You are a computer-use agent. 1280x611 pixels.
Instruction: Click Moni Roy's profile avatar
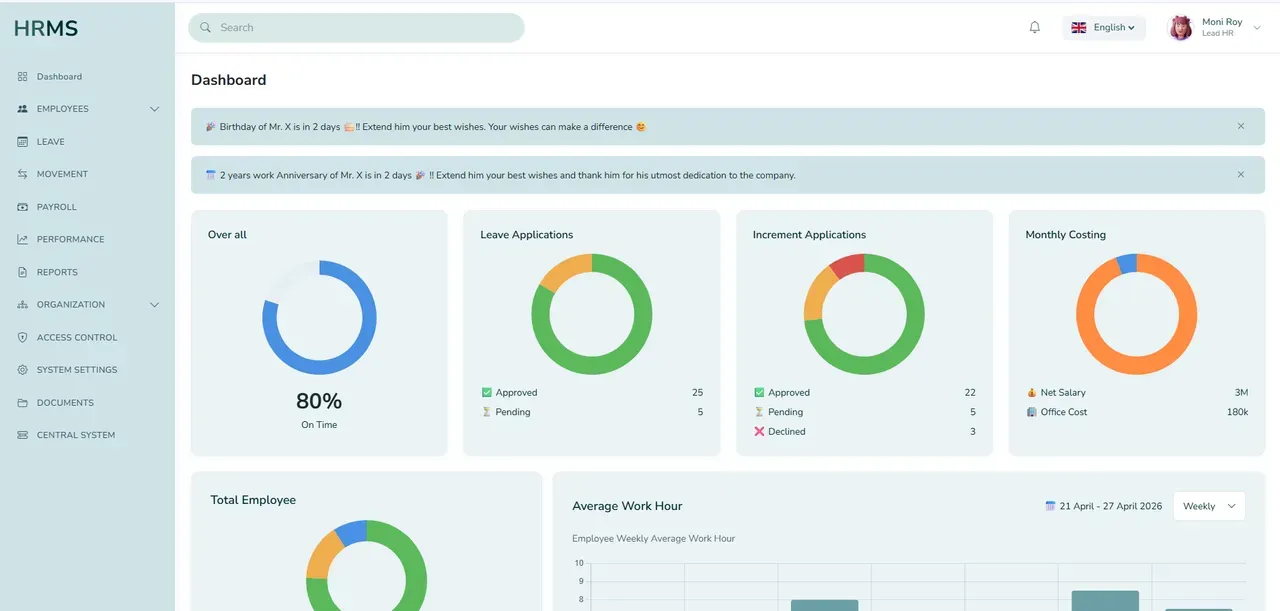pyautogui.click(x=1181, y=28)
